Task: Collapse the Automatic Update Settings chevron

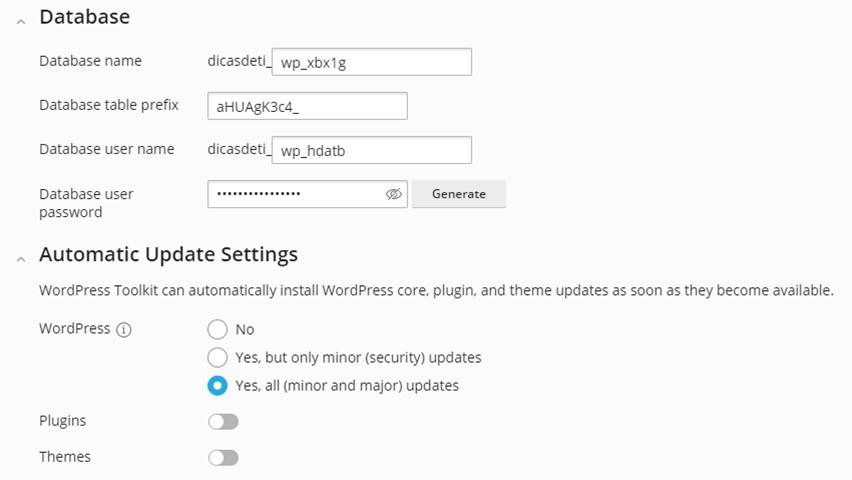Action: [21, 258]
